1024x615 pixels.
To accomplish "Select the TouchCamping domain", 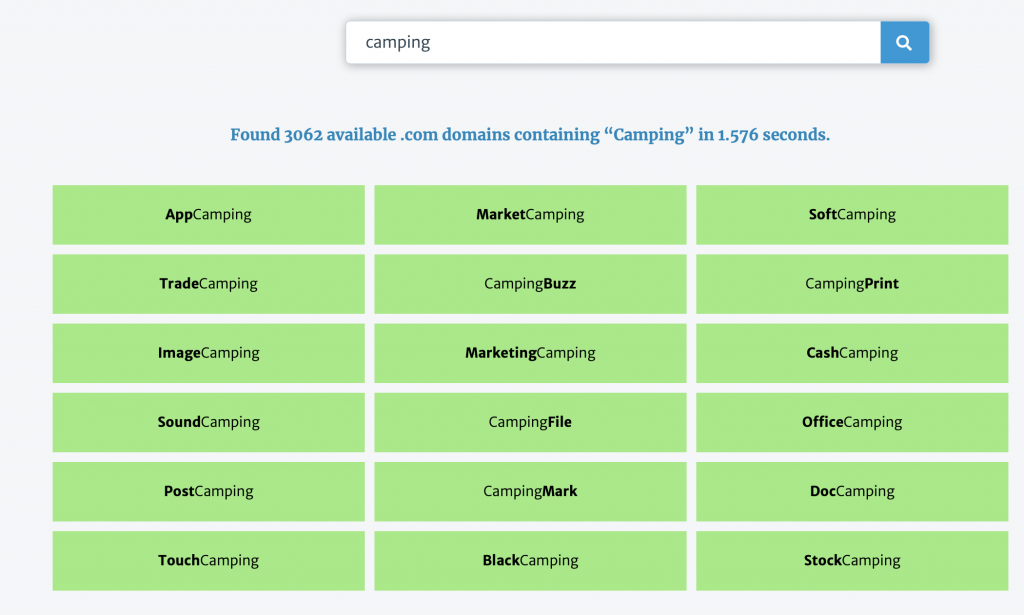I will [x=208, y=561].
